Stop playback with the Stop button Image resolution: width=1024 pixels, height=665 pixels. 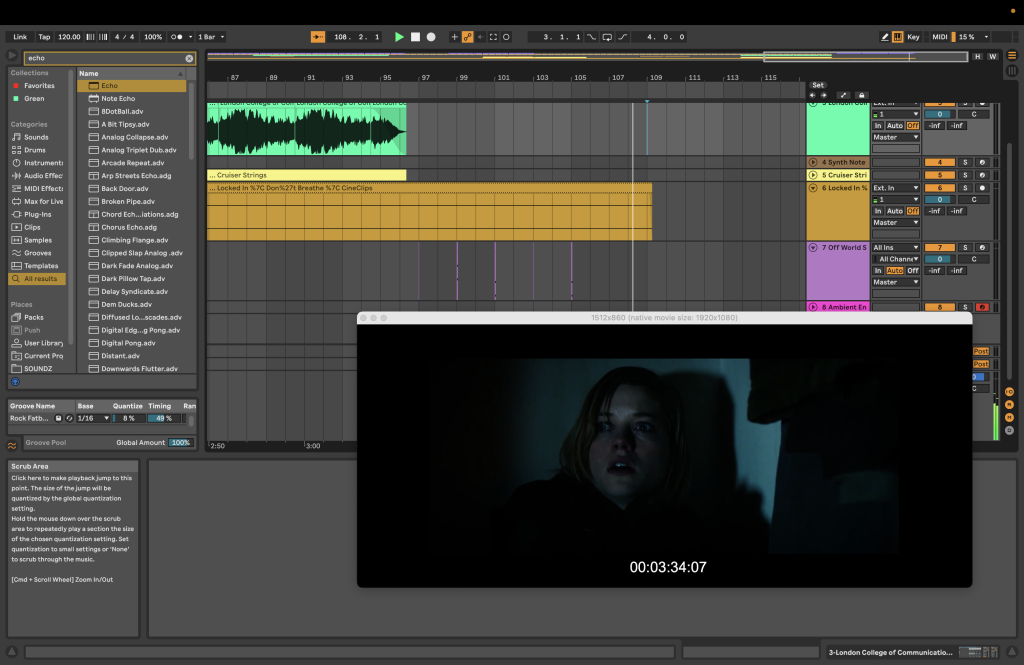tap(415, 37)
